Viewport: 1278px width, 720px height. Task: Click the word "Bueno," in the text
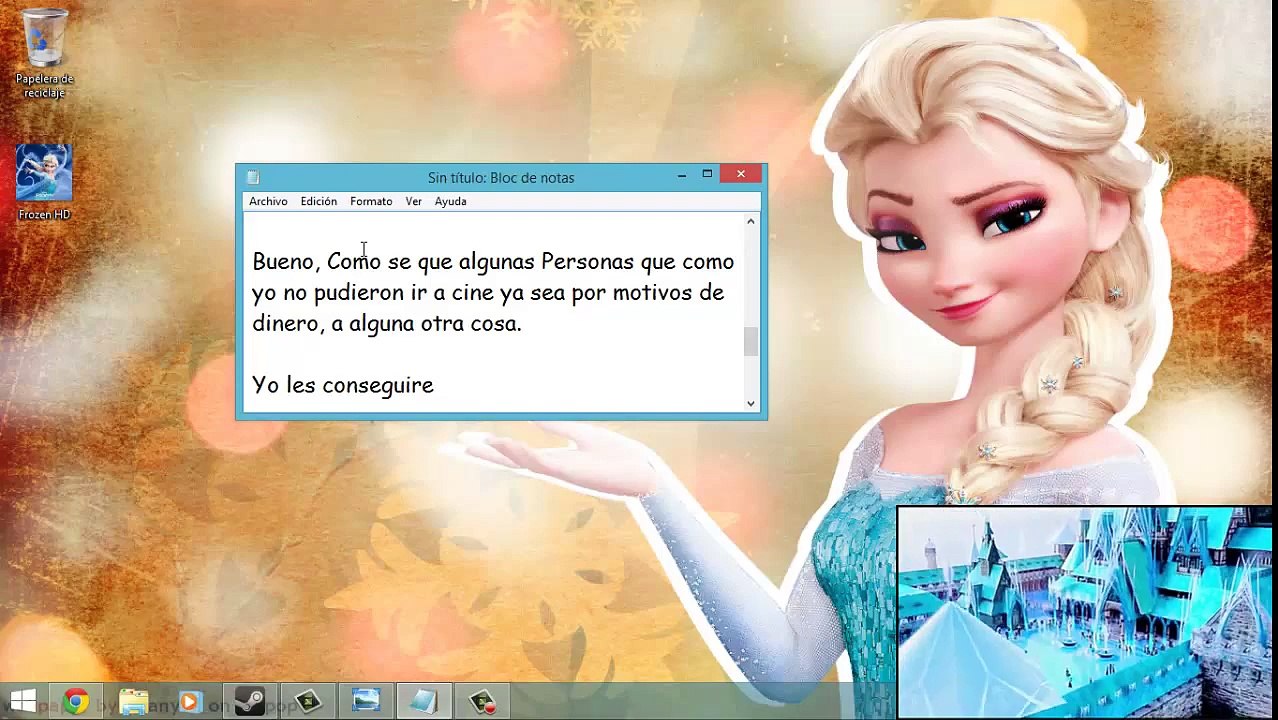[x=286, y=262]
